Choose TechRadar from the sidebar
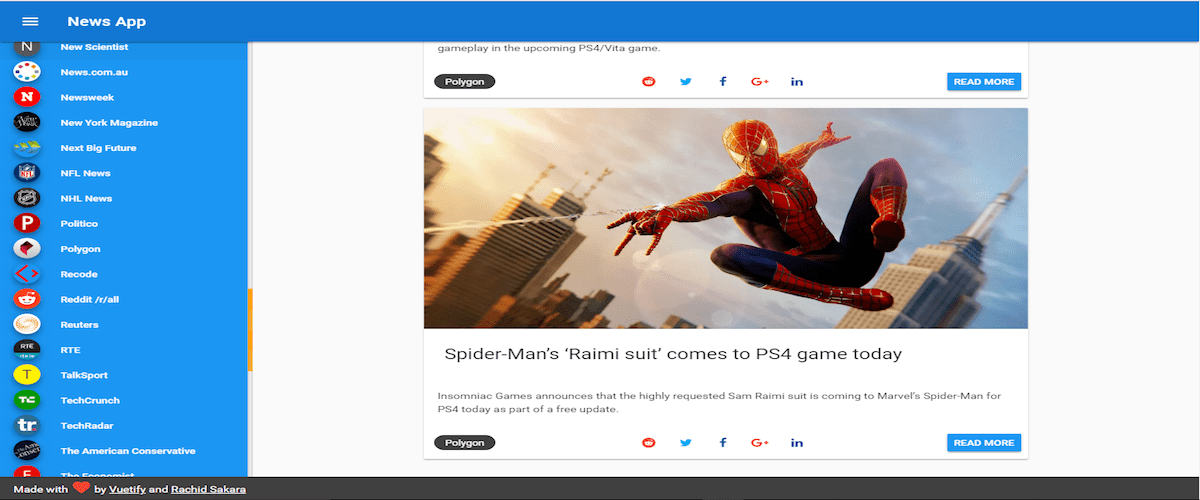 (86, 425)
